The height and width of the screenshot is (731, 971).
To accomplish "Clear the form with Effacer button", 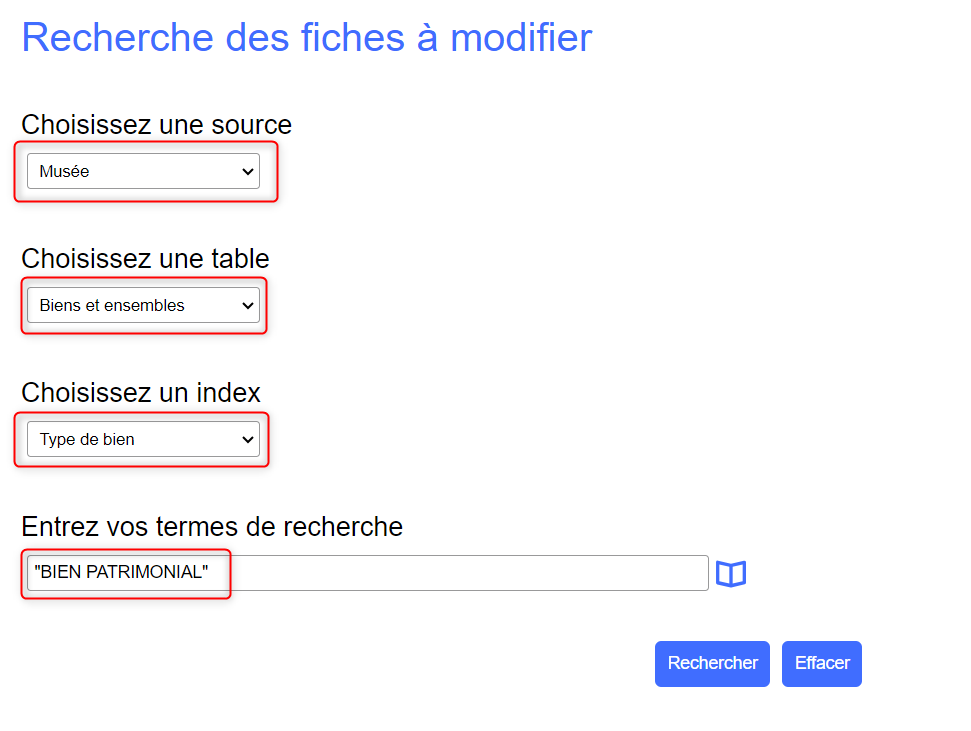I will point(822,663).
